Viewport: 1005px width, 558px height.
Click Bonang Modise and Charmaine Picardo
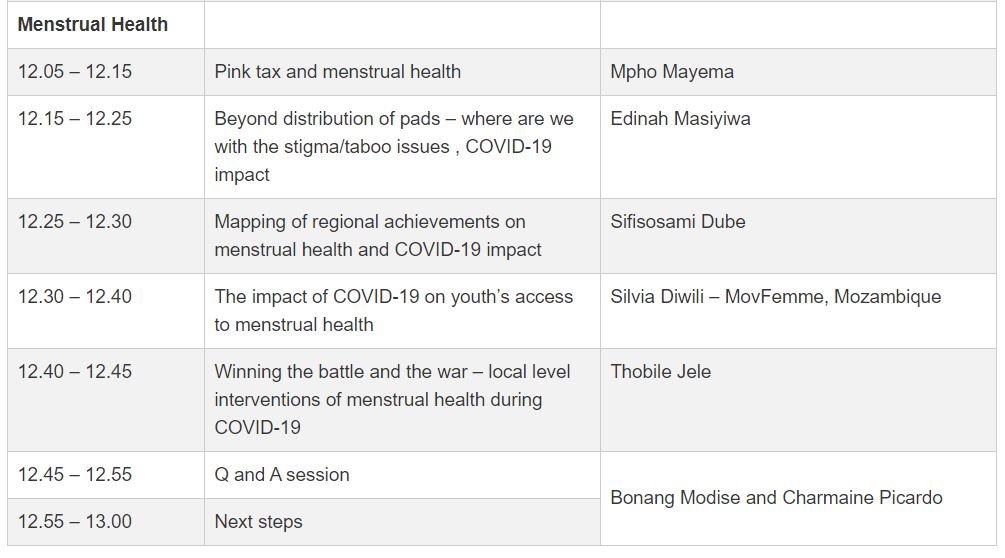click(776, 498)
